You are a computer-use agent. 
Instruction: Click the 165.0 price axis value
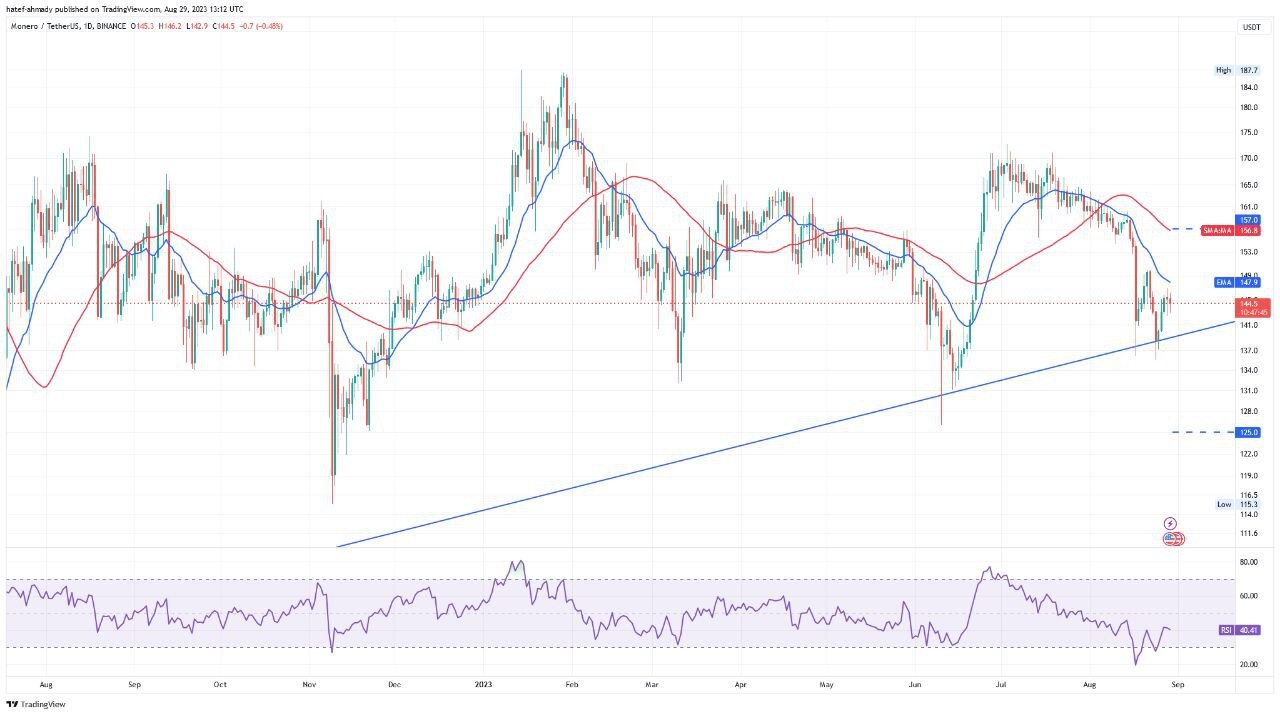pos(1249,185)
